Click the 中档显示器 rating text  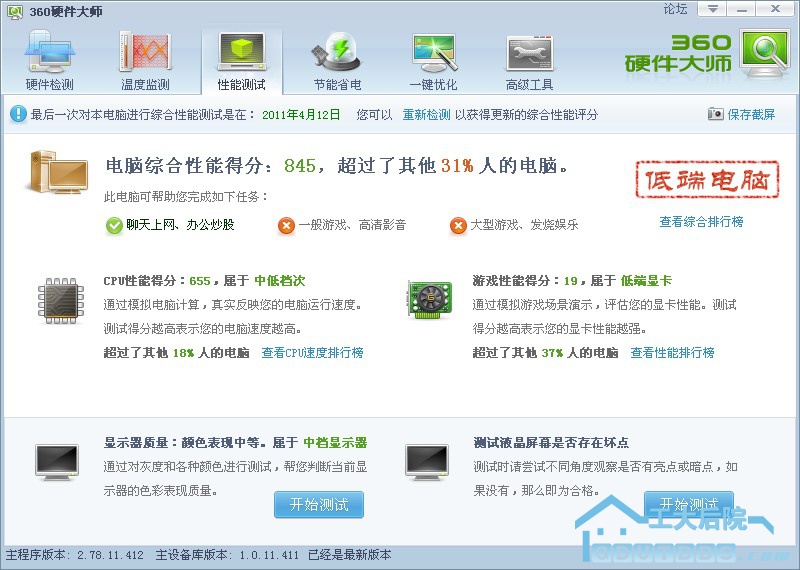[x=335, y=442]
